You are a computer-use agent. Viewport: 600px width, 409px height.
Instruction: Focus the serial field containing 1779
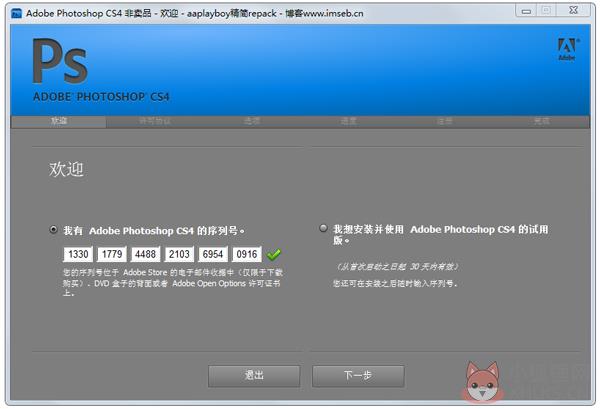pyautogui.click(x=112, y=254)
